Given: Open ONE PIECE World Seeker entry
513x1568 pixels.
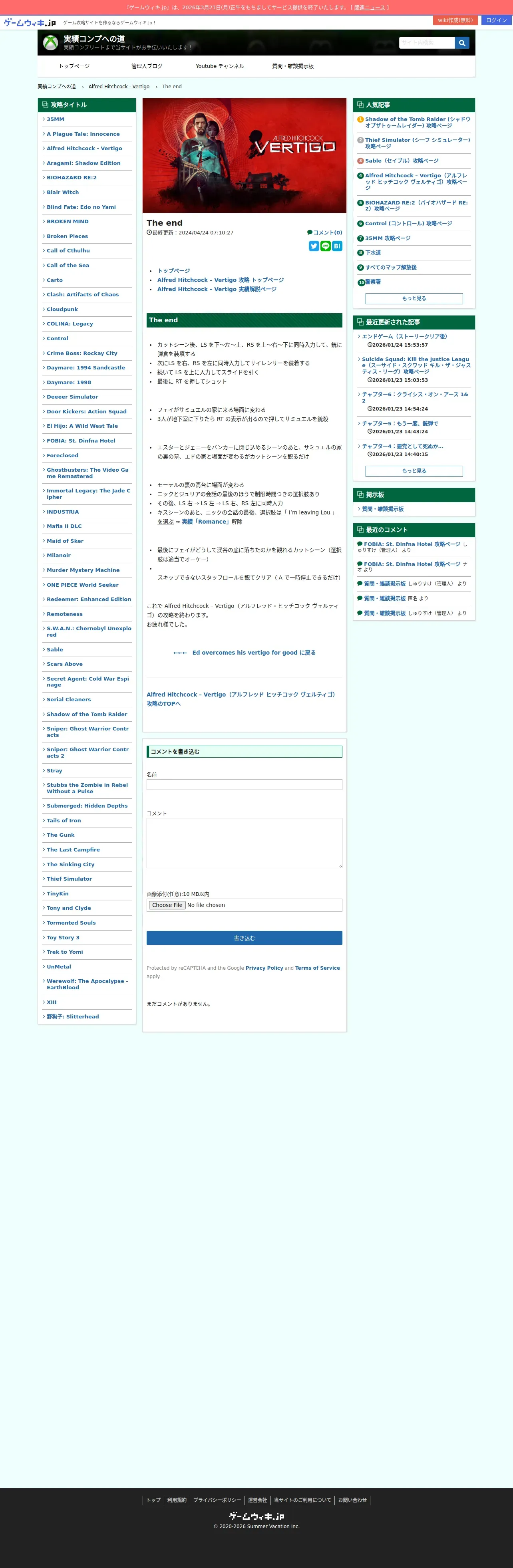Looking at the screenshot, I should (83, 585).
